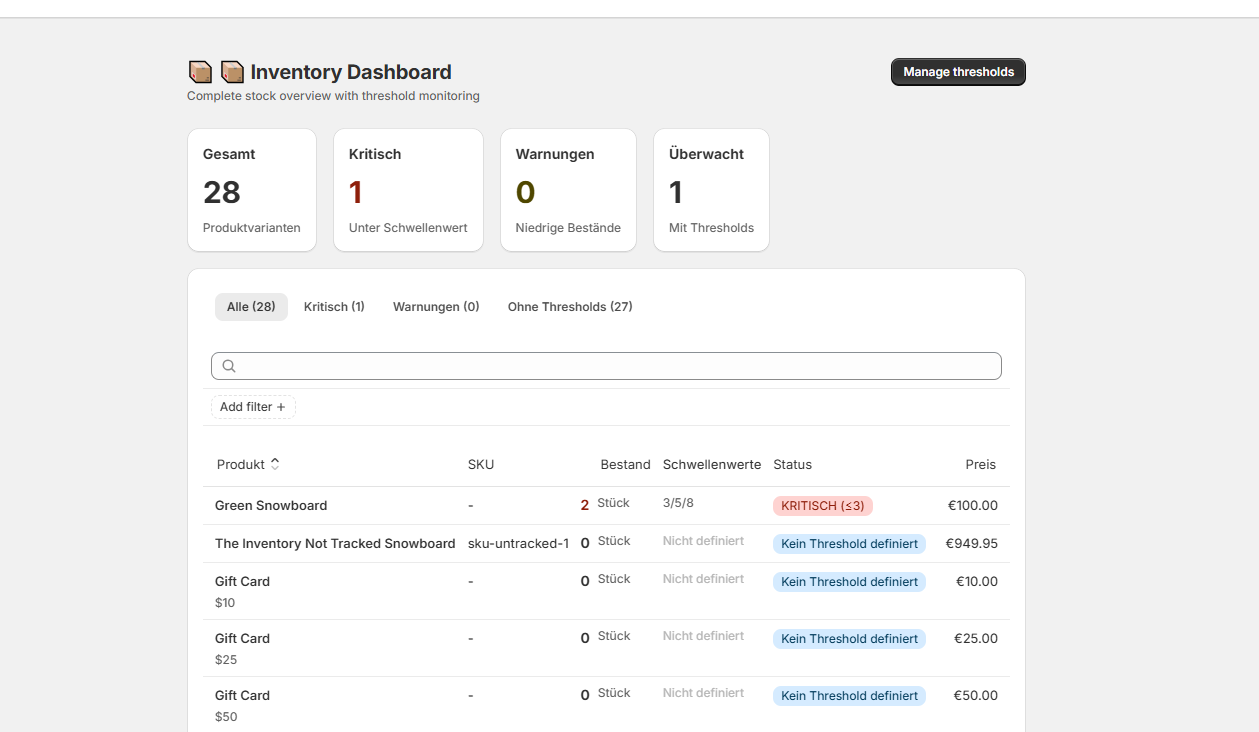
Task: Open The Inventory Not Tracked Snowboard row
Action: [x=335, y=544]
